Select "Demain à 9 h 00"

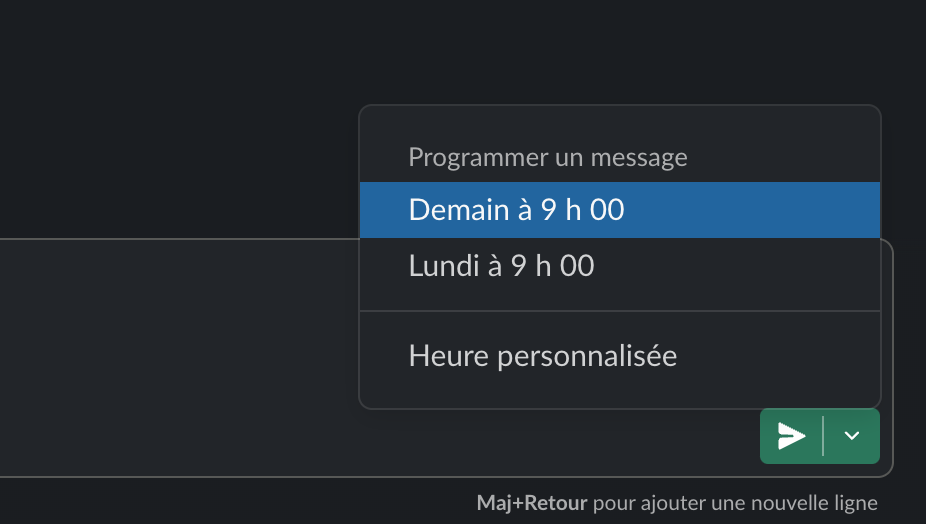tap(517, 210)
